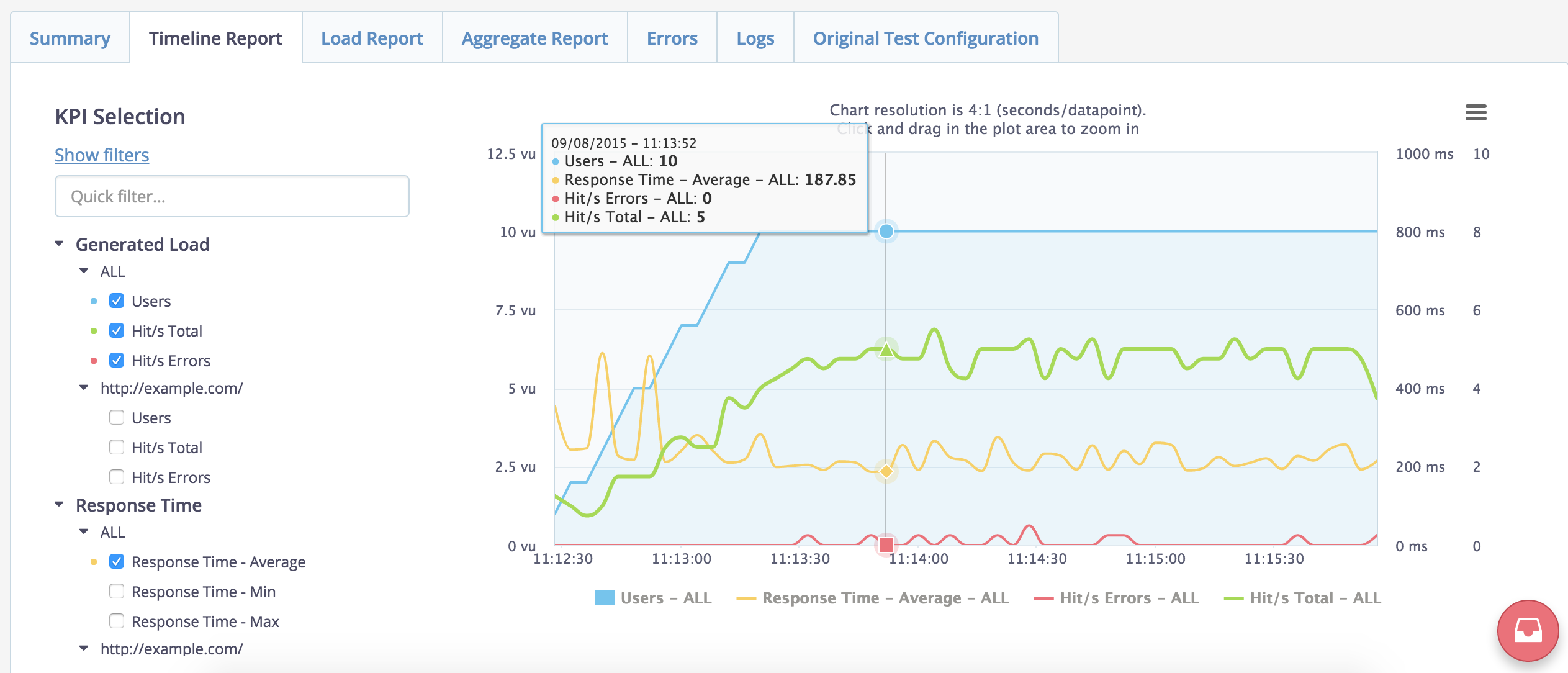Screen dimensions: 1568x673
Task: Click the yellow diamond Response Time marker
Action: [886, 471]
